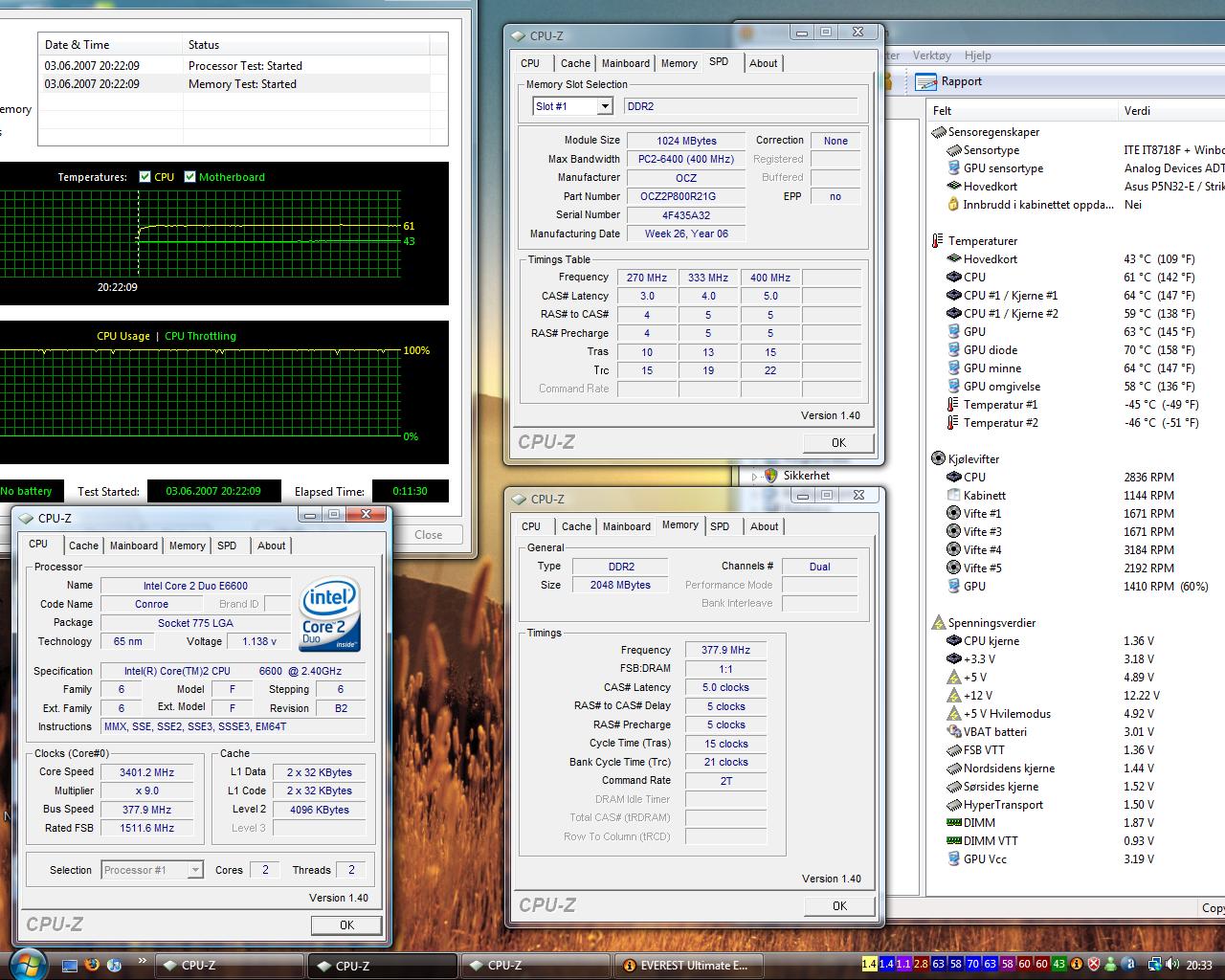Click the Close button of the stability test
Image resolution: width=1225 pixels, height=980 pixels.
tap(428, 535)
